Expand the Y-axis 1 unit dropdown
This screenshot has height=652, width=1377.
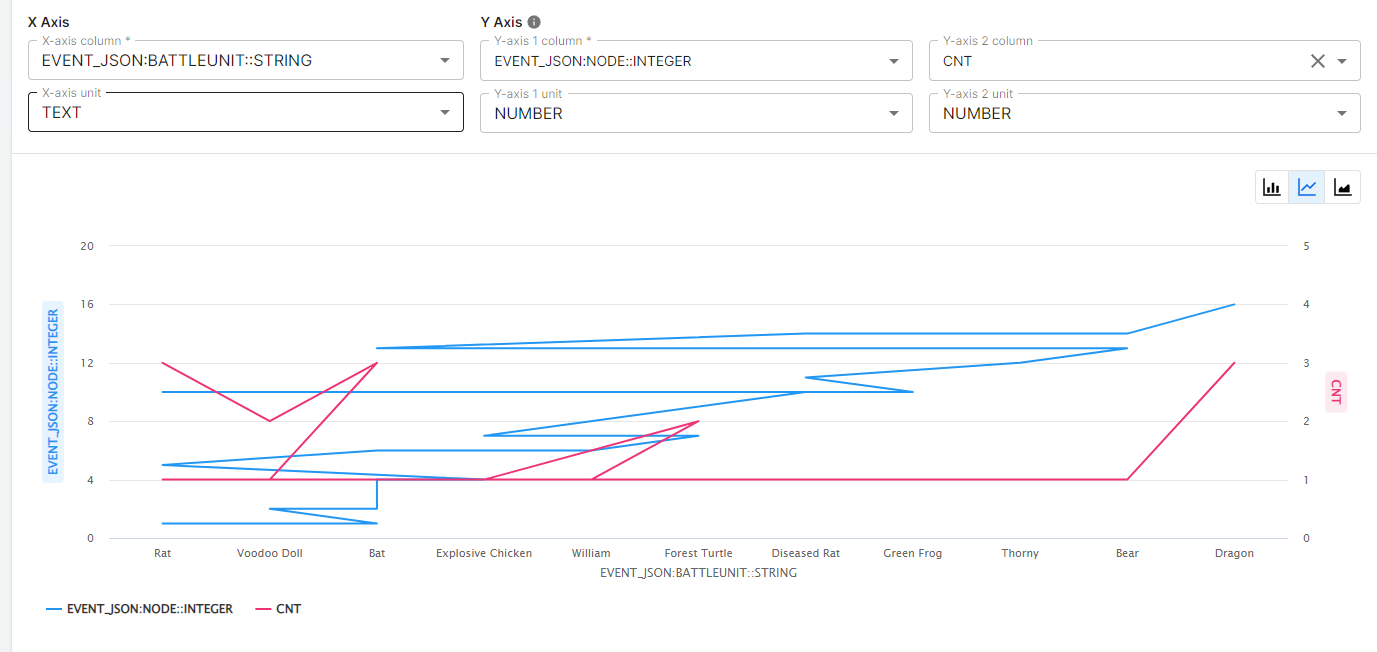coord(894,114)
